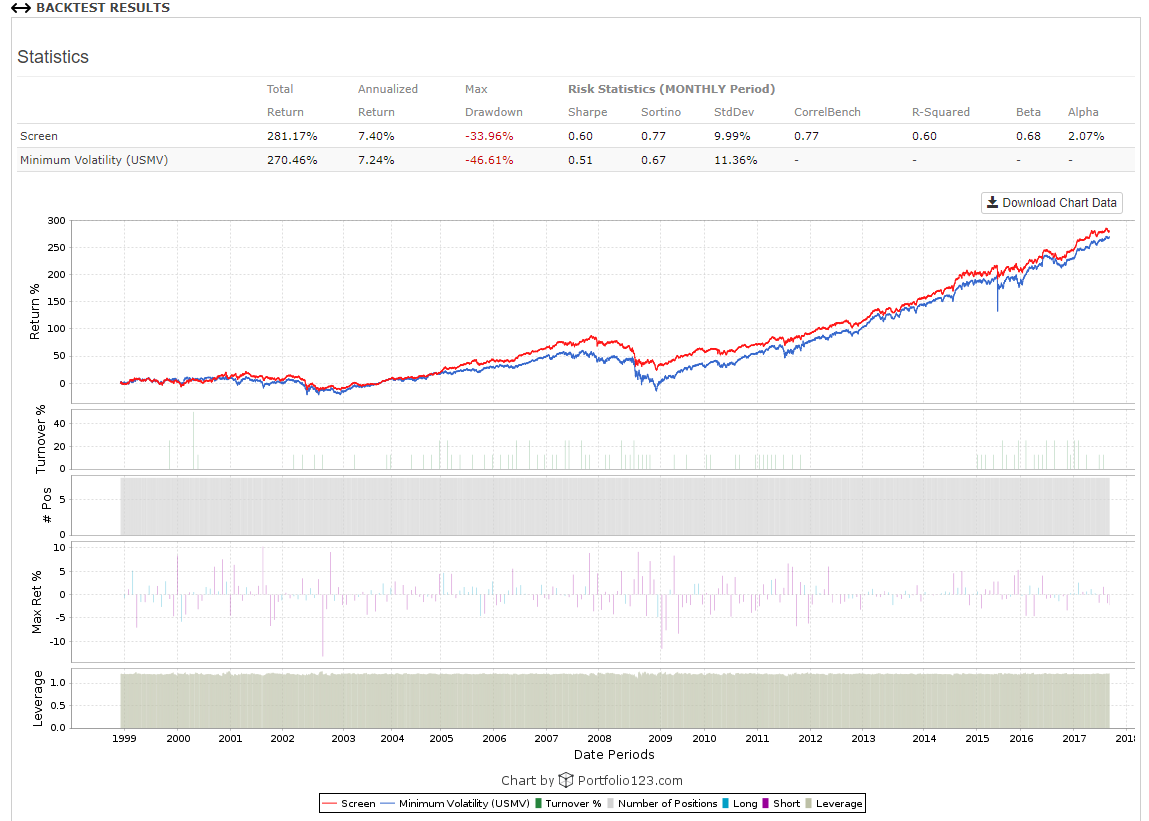Click the download icon on Download Chart Data button
This screenshot has height=821, width=1149.
pyautogui.click(x=993, y=203)
